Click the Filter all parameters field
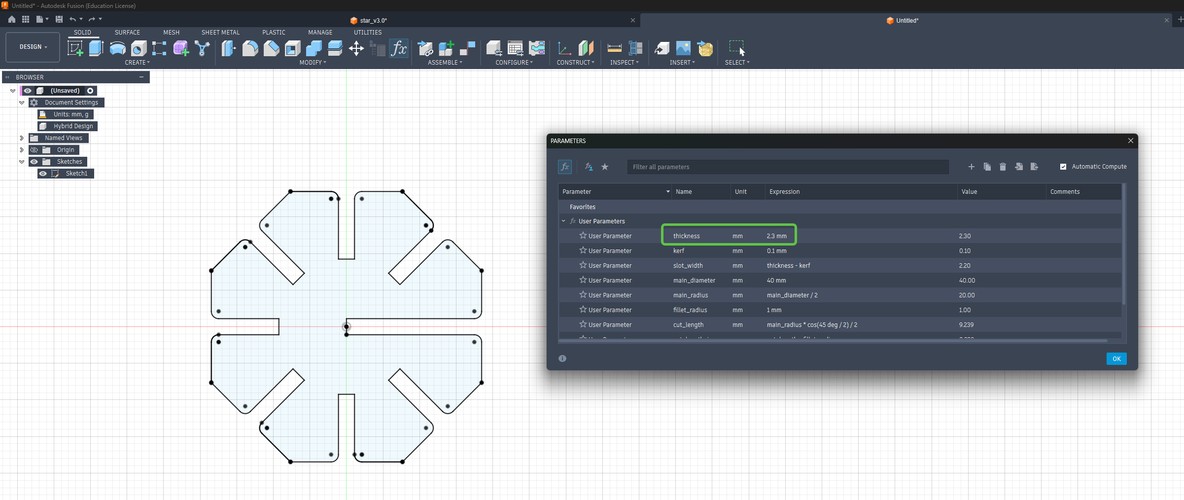This screenshot has width=1184, height=500. (788, 167)
